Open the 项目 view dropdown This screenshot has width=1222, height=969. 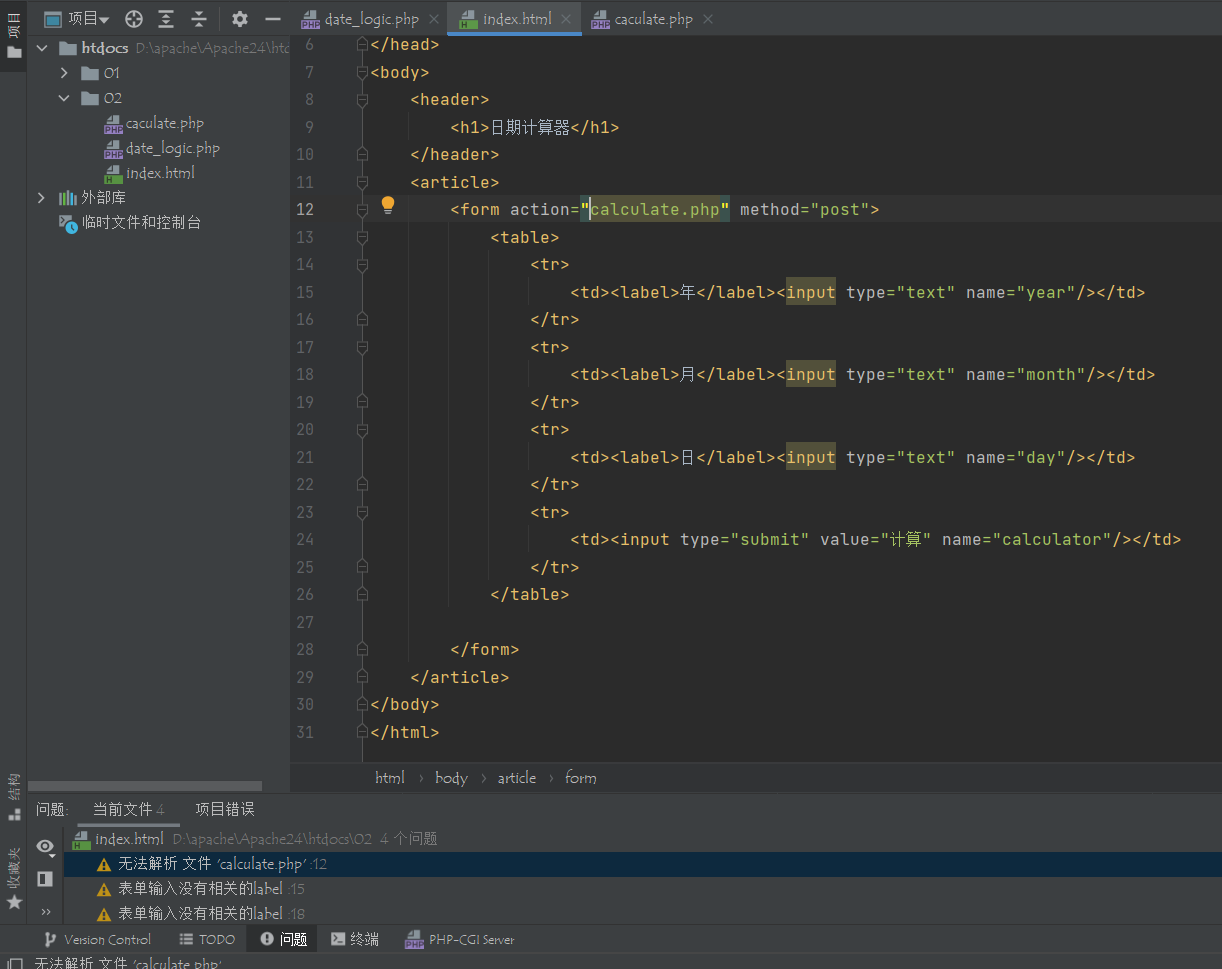click(88, 19)
